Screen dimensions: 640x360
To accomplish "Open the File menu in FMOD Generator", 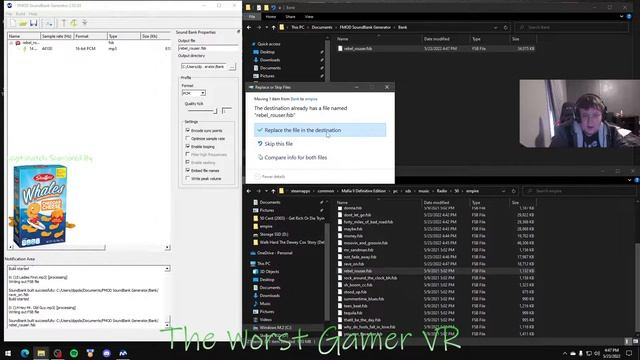I will coord(9,14).
